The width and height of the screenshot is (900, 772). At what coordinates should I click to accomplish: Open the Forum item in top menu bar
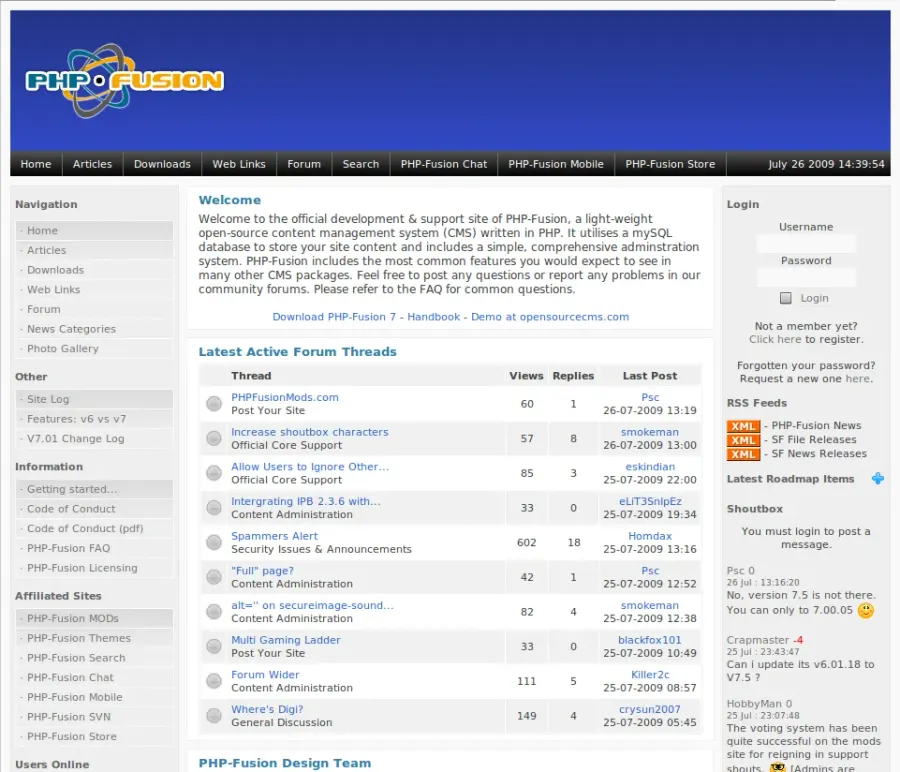click(304, 164)
